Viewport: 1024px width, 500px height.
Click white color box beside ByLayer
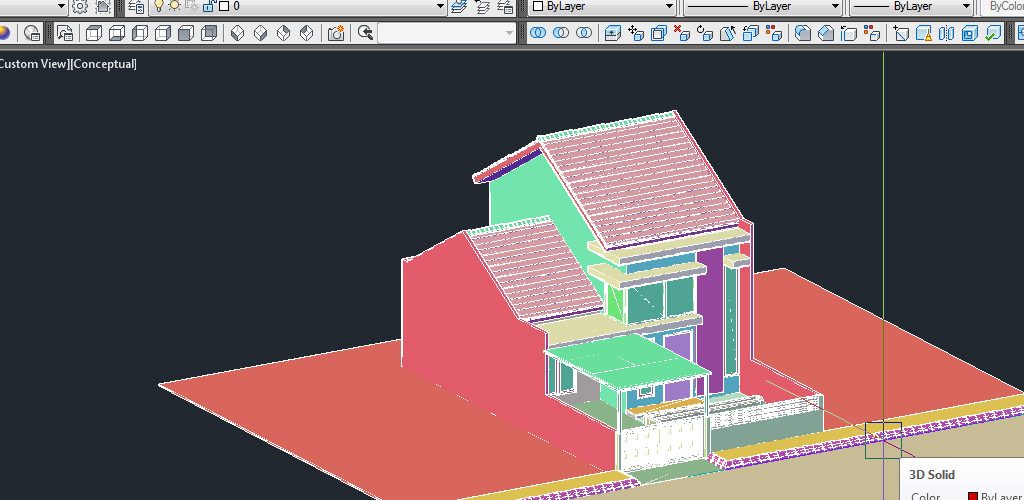(538, 7)
